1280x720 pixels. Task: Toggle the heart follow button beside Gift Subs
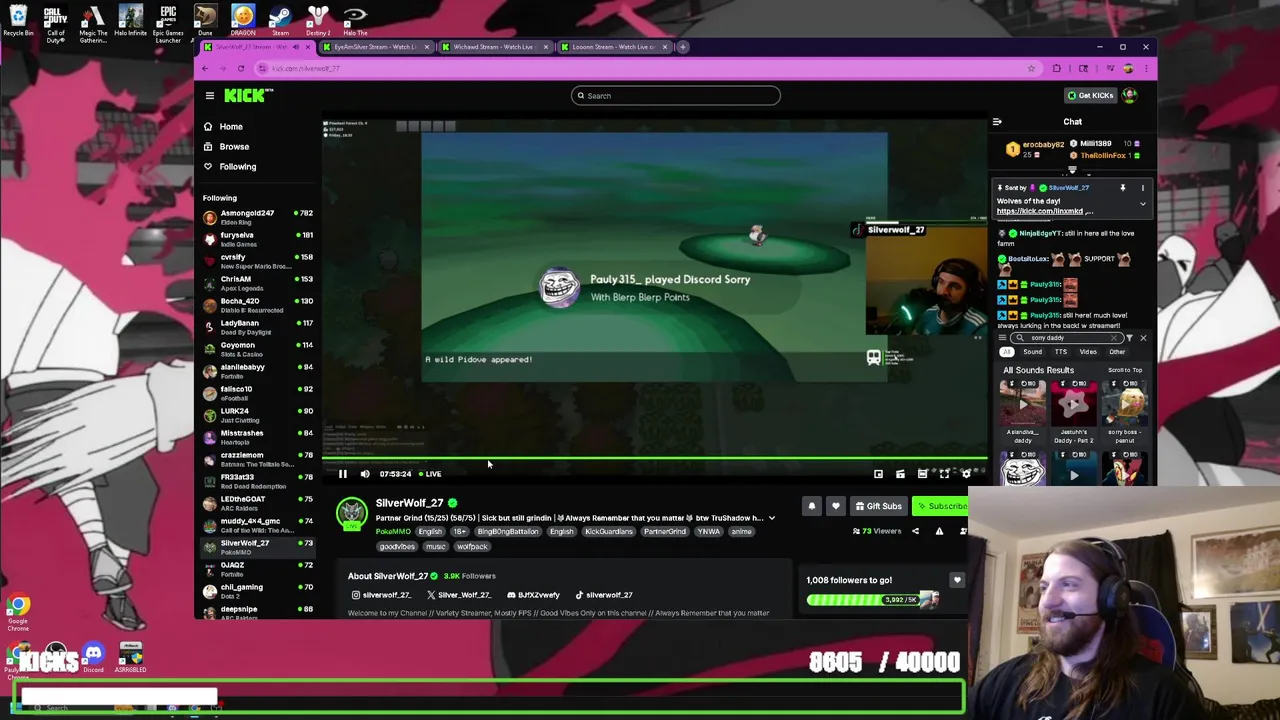(836, 506)
